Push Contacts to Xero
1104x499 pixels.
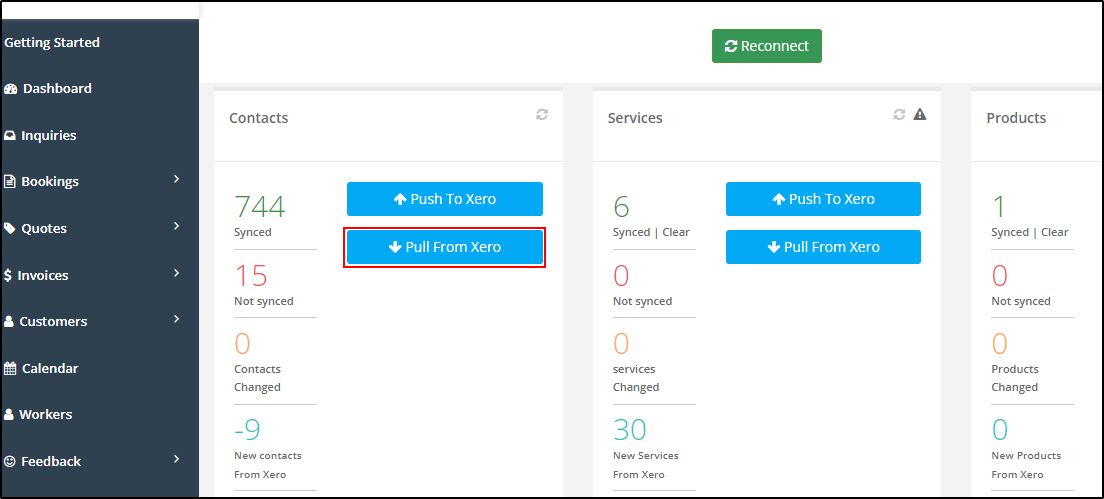point(444,199)
